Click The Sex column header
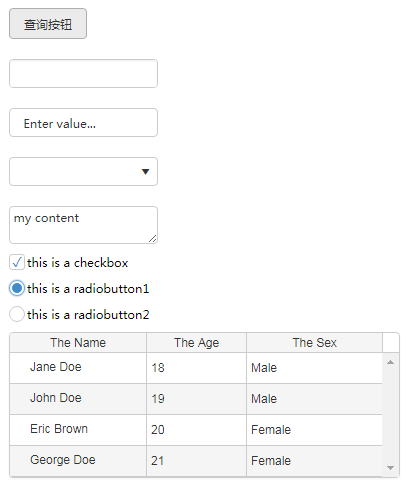Image resolution: width=408 pixels, height=492 pixels. click(314, 342)
